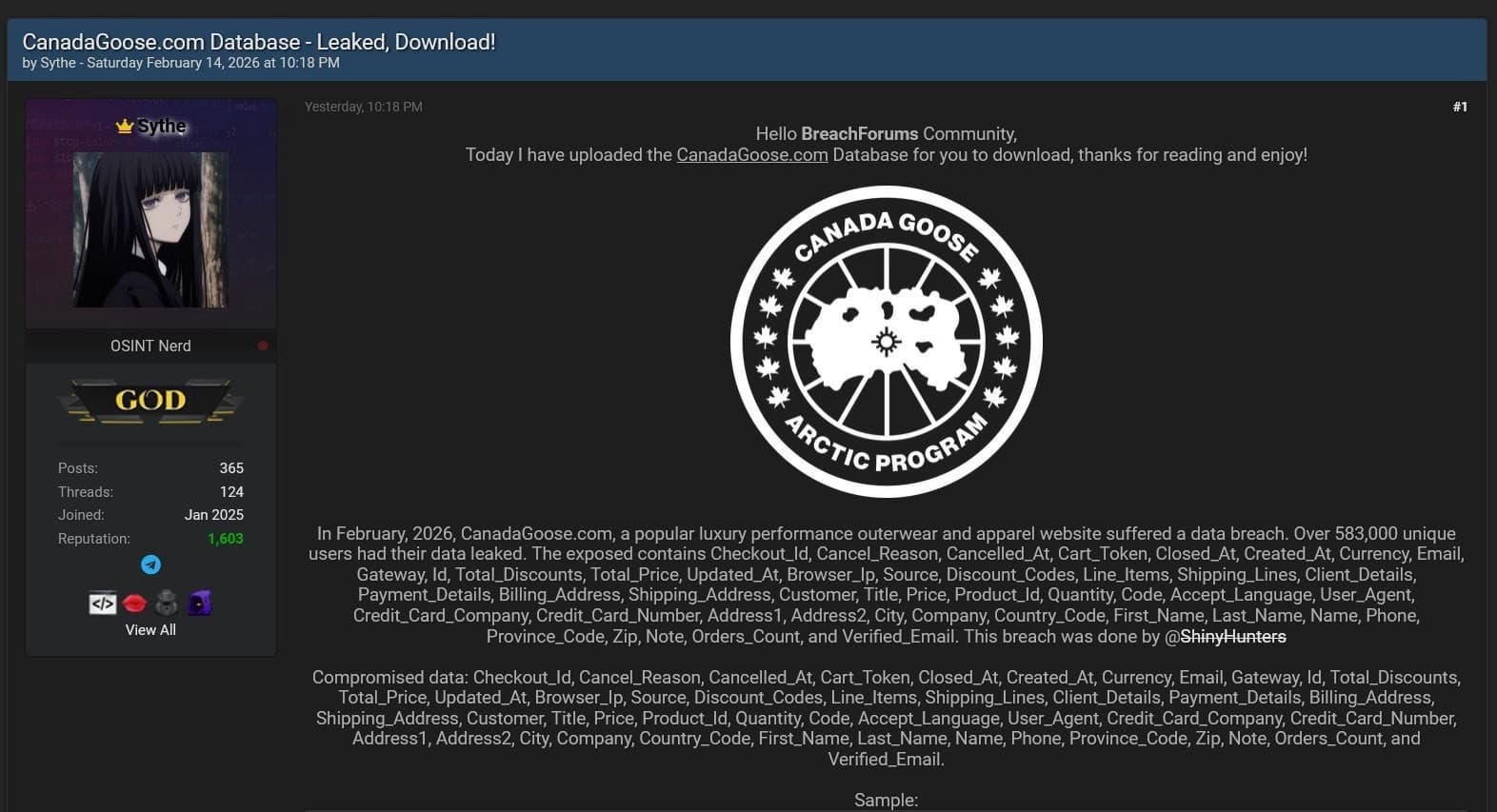
Task: Click the reputation value 1,603
Action: [x=226, y=538]
